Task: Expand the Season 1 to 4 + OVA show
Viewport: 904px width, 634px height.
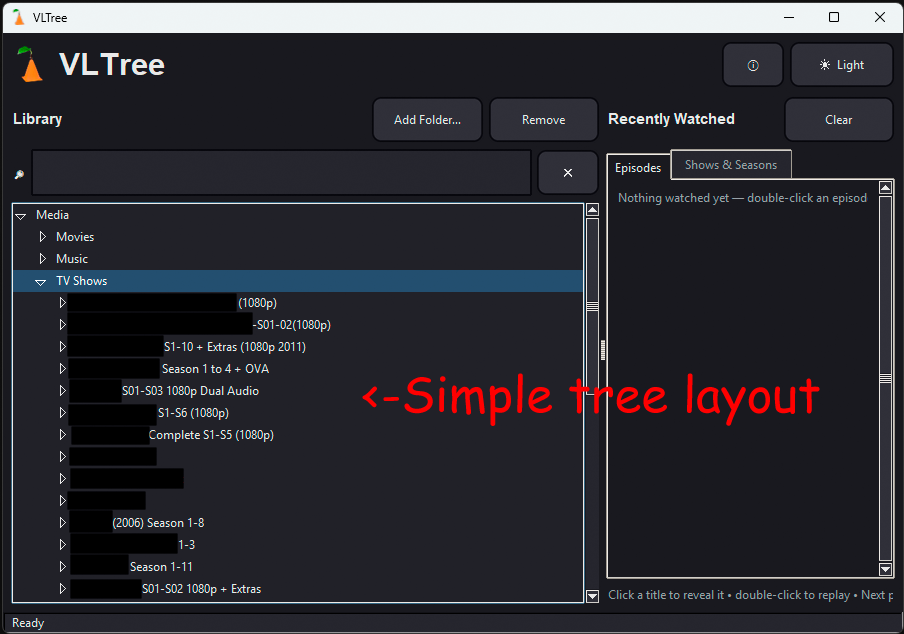Action: [x=62, y=368]
